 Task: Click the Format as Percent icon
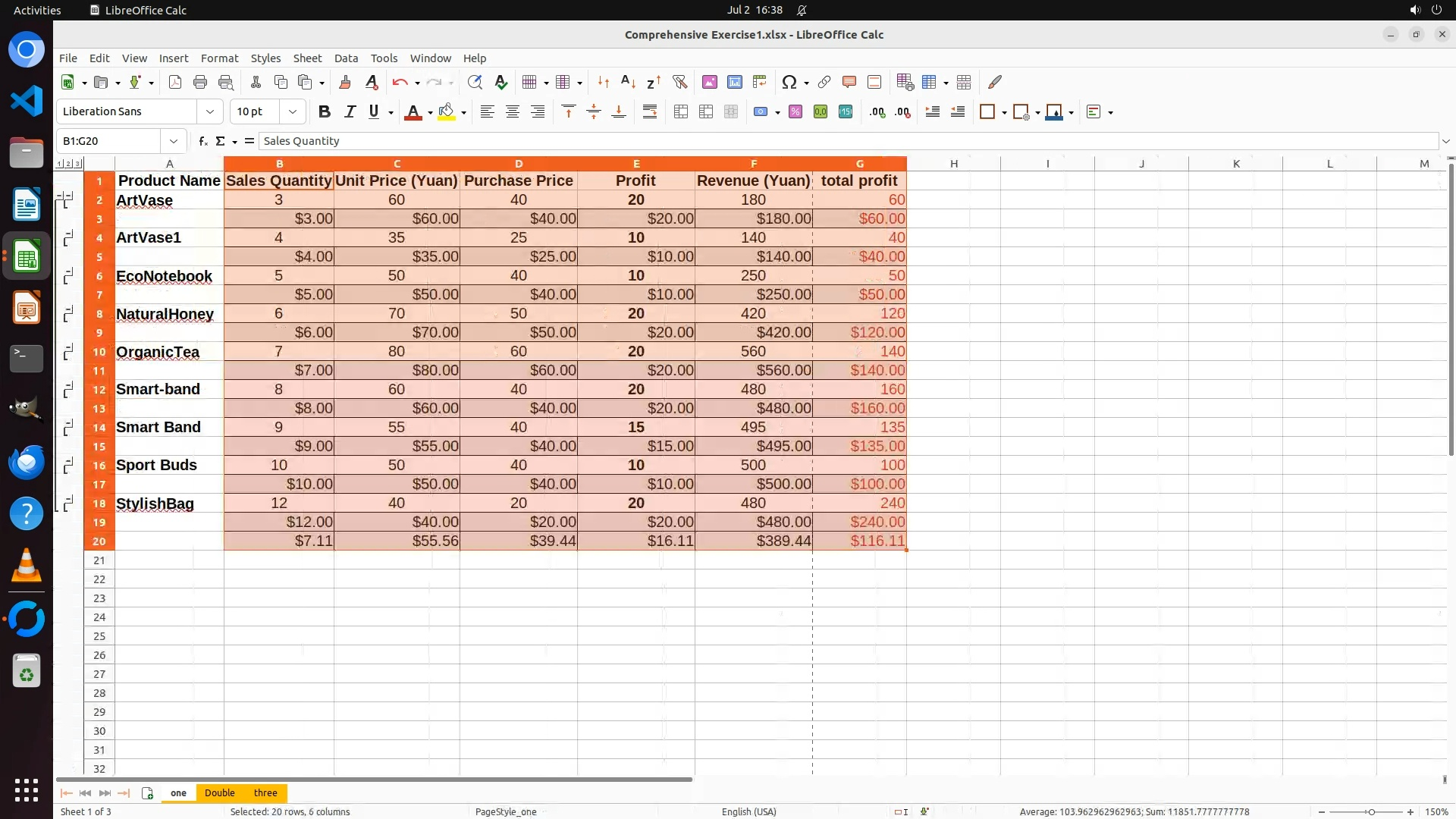point(795,111)
